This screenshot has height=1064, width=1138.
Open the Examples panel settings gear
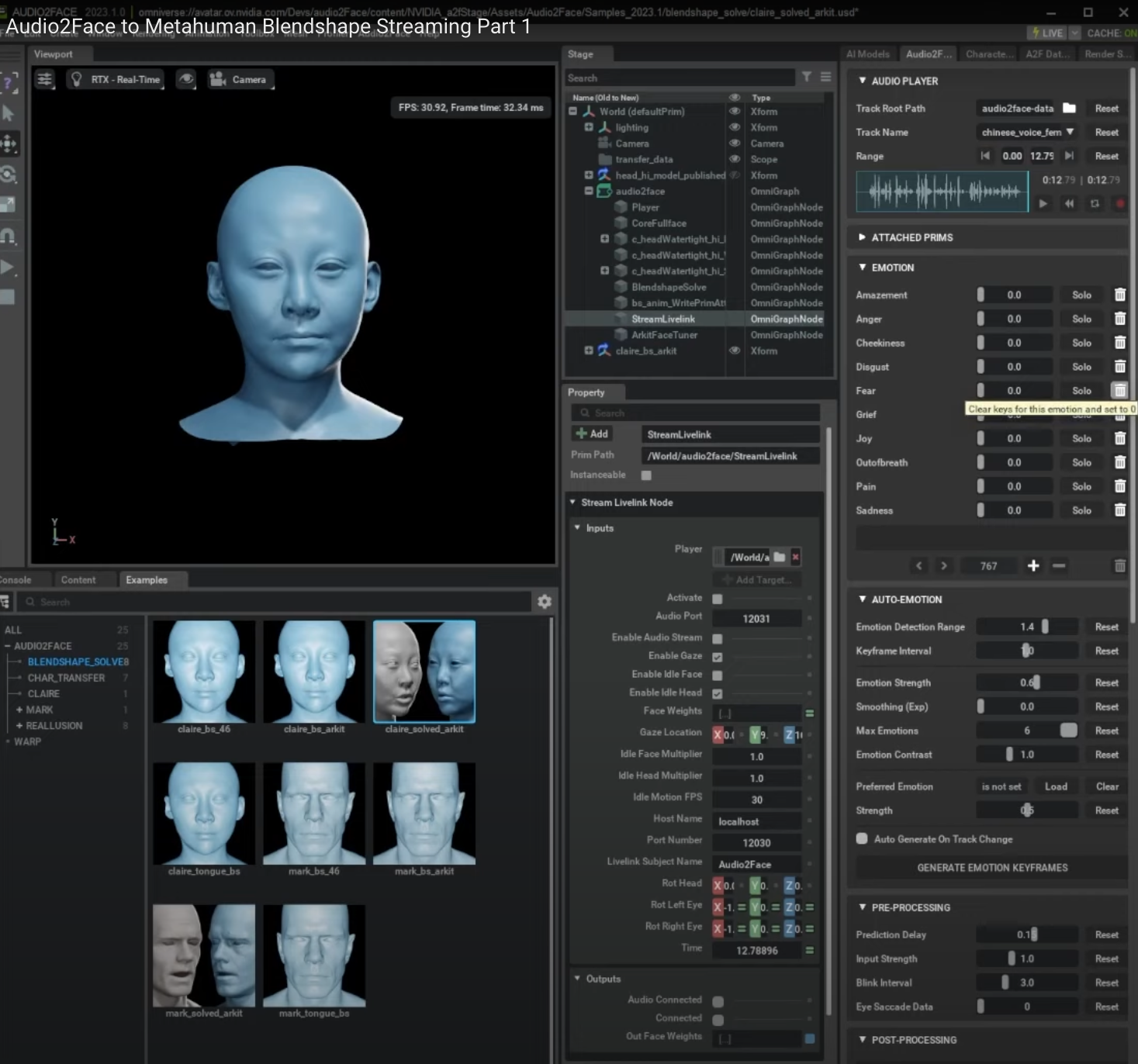coord(545,602)
